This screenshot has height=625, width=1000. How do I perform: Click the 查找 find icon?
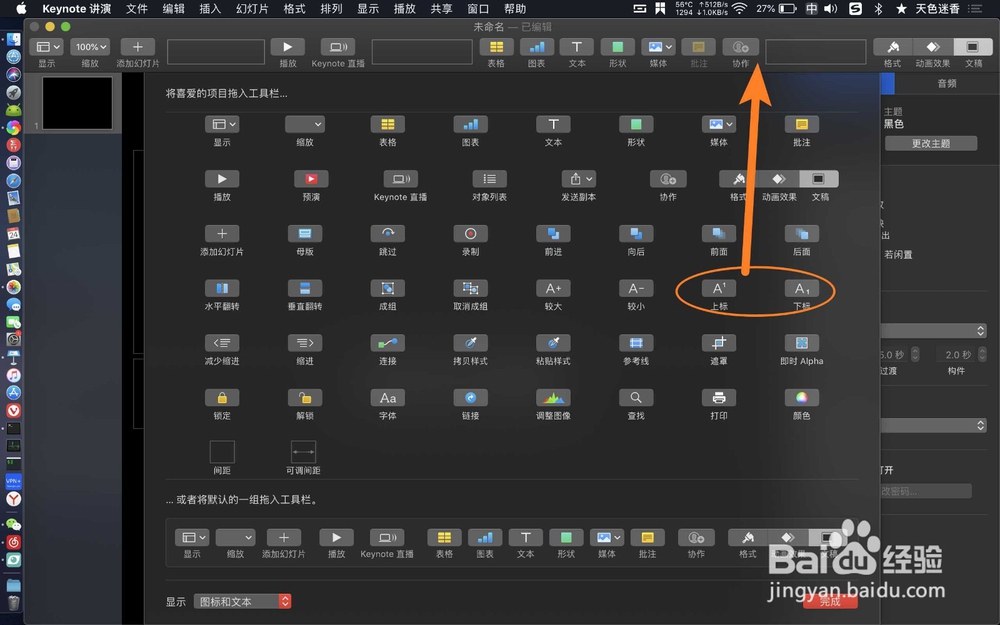tap(636, 398)
